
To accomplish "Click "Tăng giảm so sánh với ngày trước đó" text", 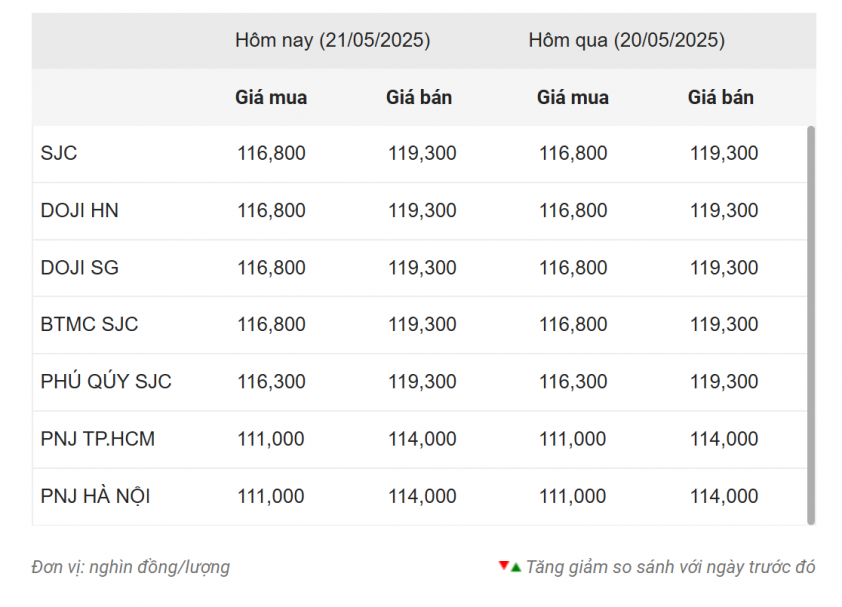I will 670,567.
